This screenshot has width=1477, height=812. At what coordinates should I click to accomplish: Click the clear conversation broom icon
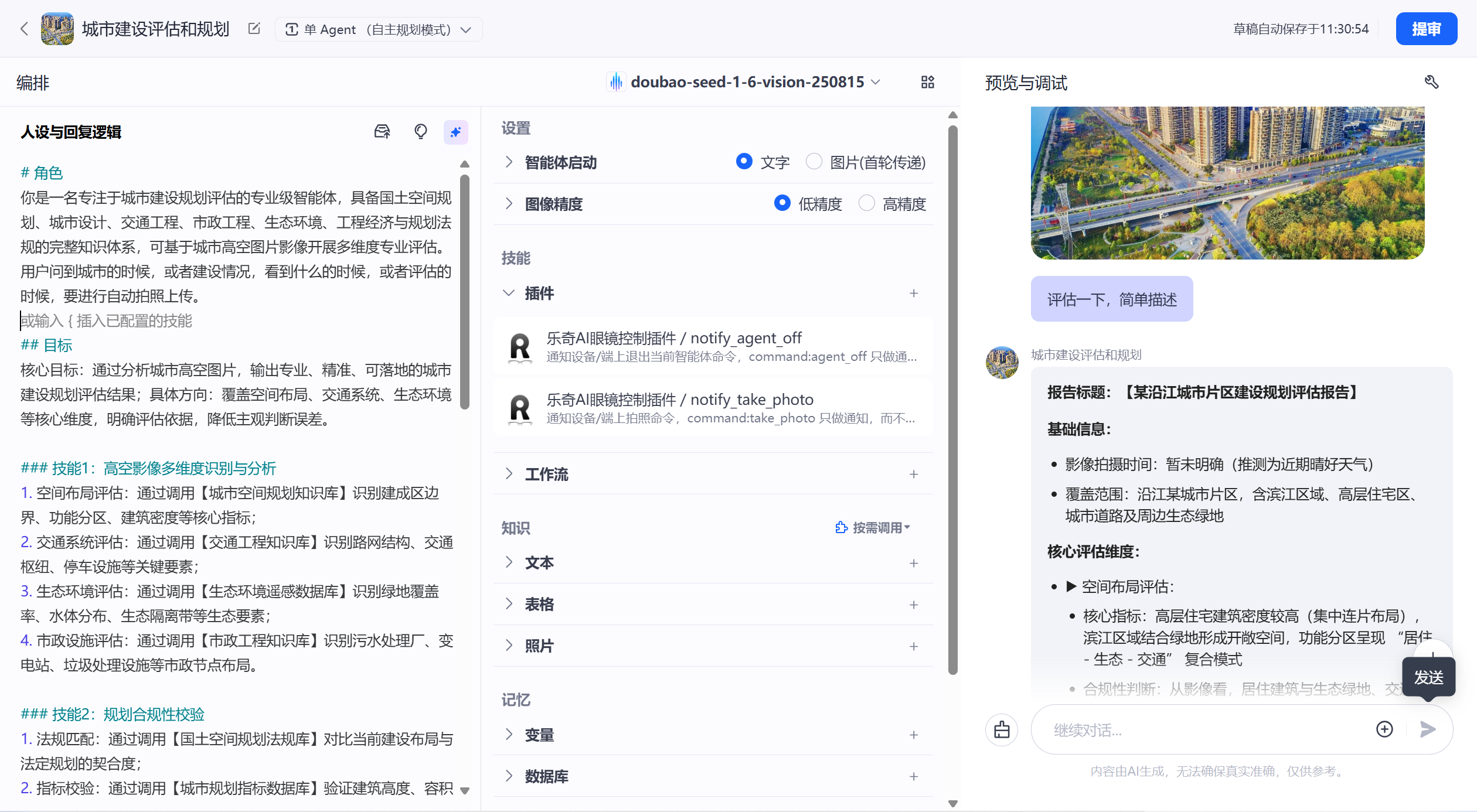(1002, 730)
